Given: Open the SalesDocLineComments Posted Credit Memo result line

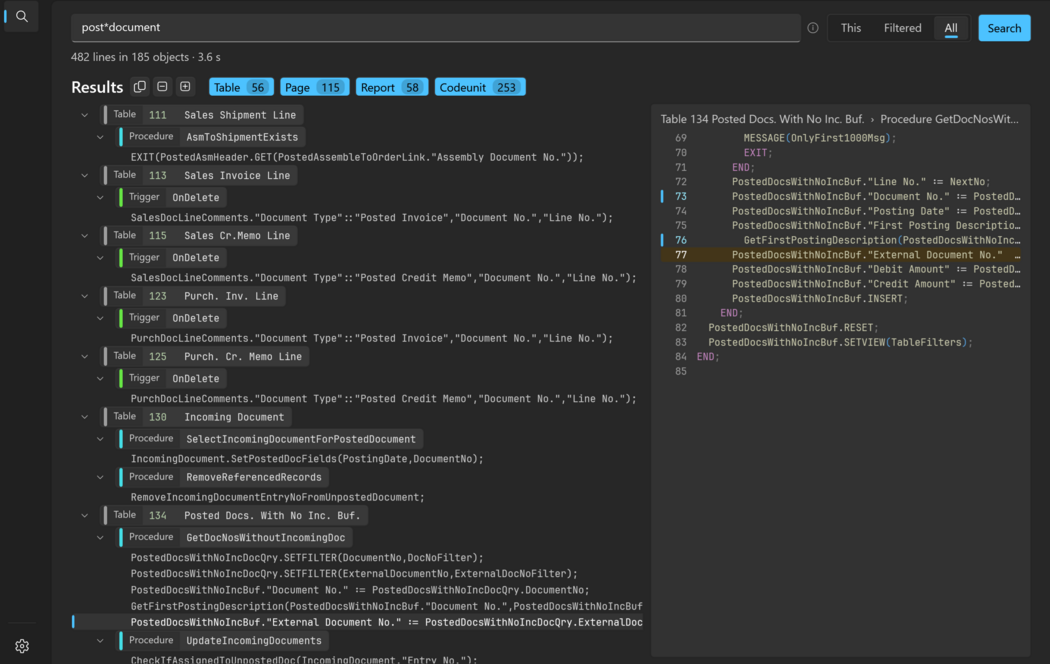Looking at the screenshot, I should [x=384, y=278].
